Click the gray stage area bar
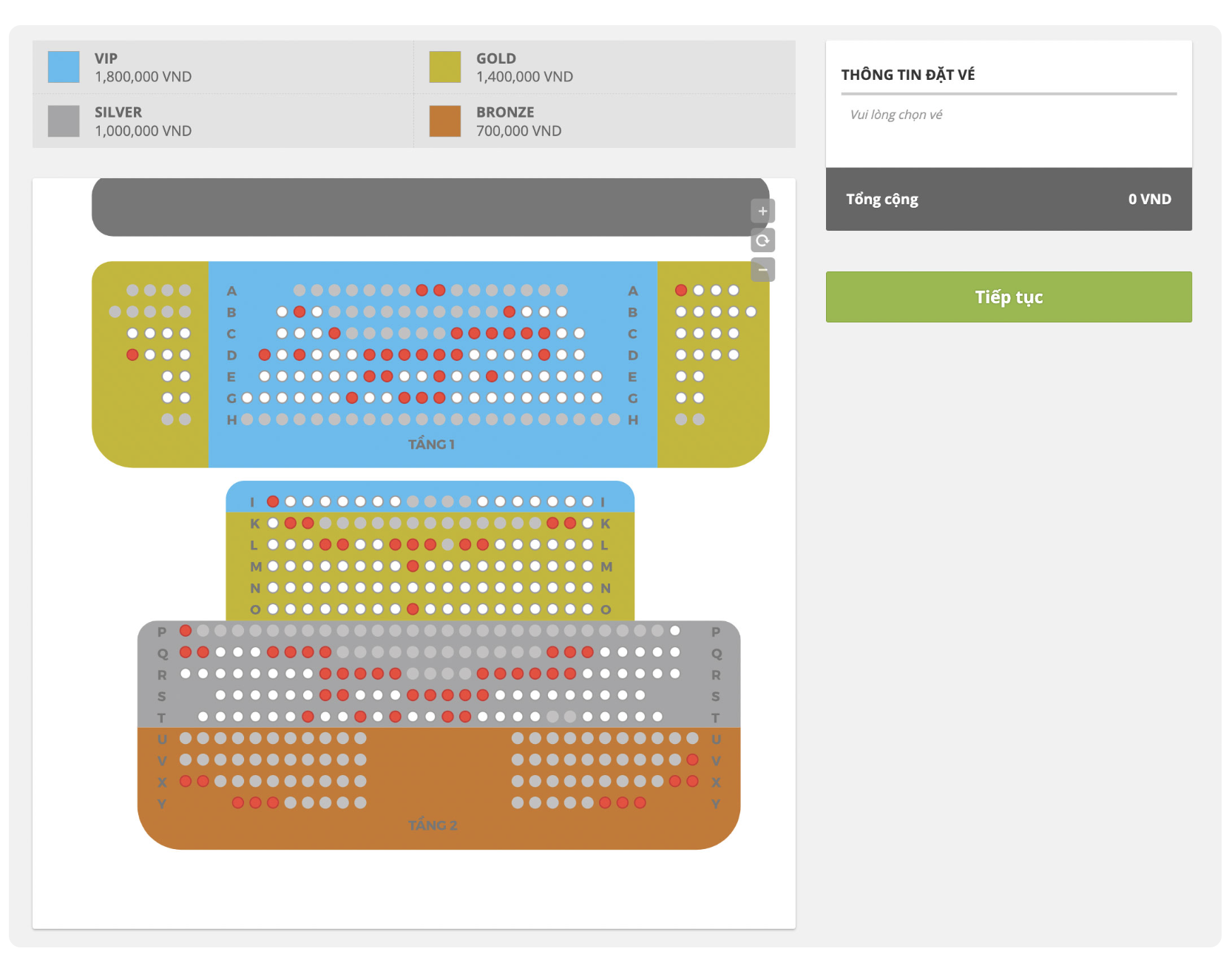 [x=429, y=207]
